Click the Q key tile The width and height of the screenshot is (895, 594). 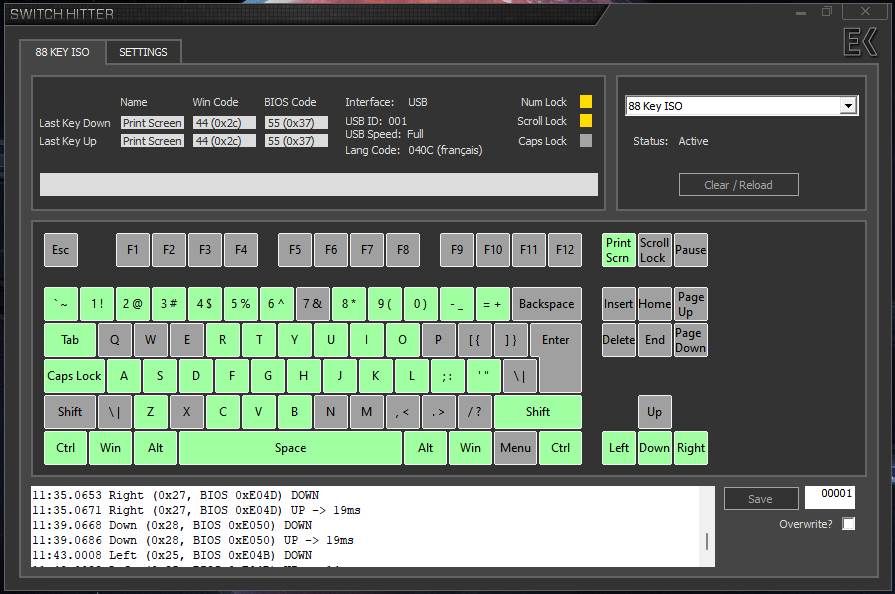115,340
